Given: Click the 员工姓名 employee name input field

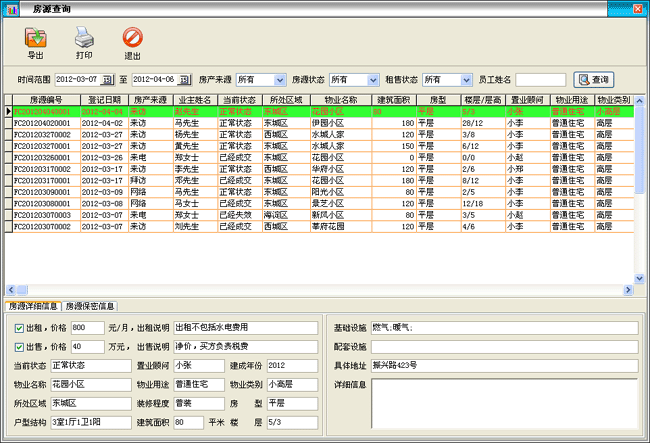Looking at the screenshot, I should tap(540, 79).
